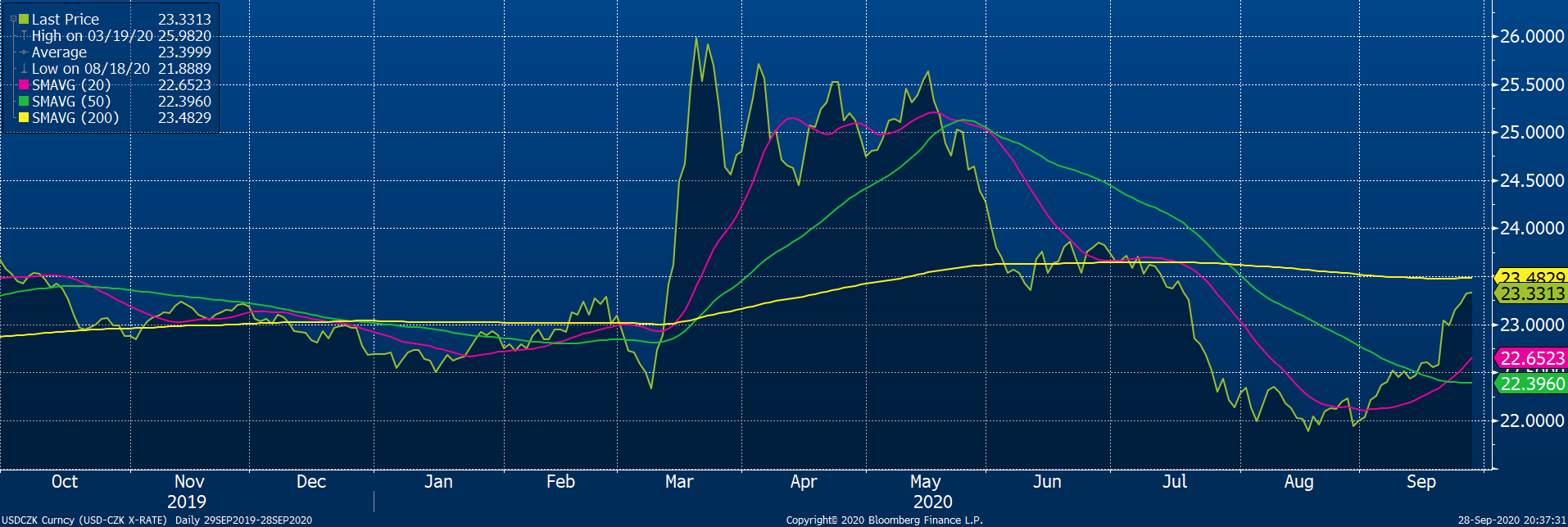Screen dimensions: 1568x527
Task: Click the Last Price olive color swatch
Action: 24,19
